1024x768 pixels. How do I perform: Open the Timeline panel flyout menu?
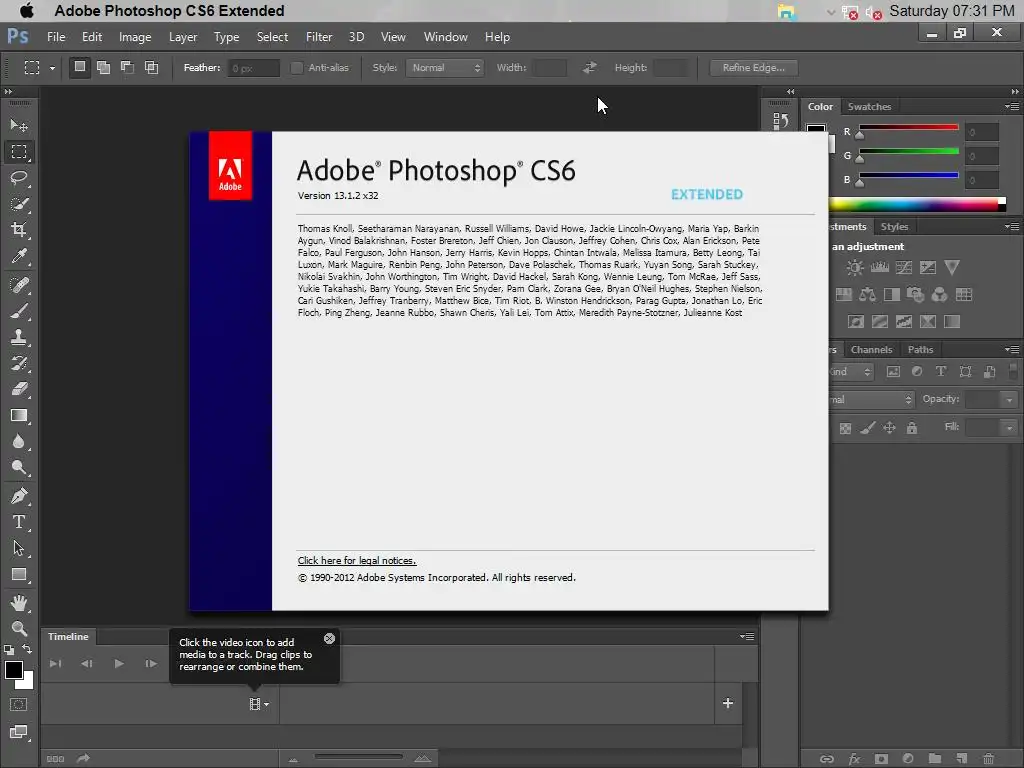click(747, 636)
